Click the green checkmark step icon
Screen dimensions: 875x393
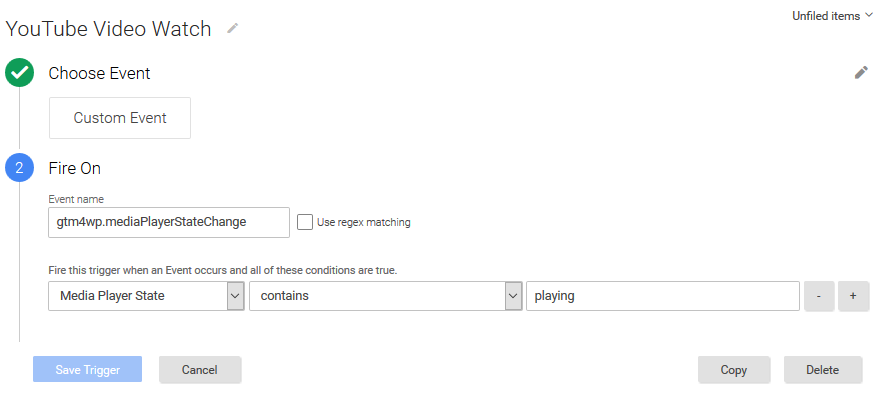(20, 73)
